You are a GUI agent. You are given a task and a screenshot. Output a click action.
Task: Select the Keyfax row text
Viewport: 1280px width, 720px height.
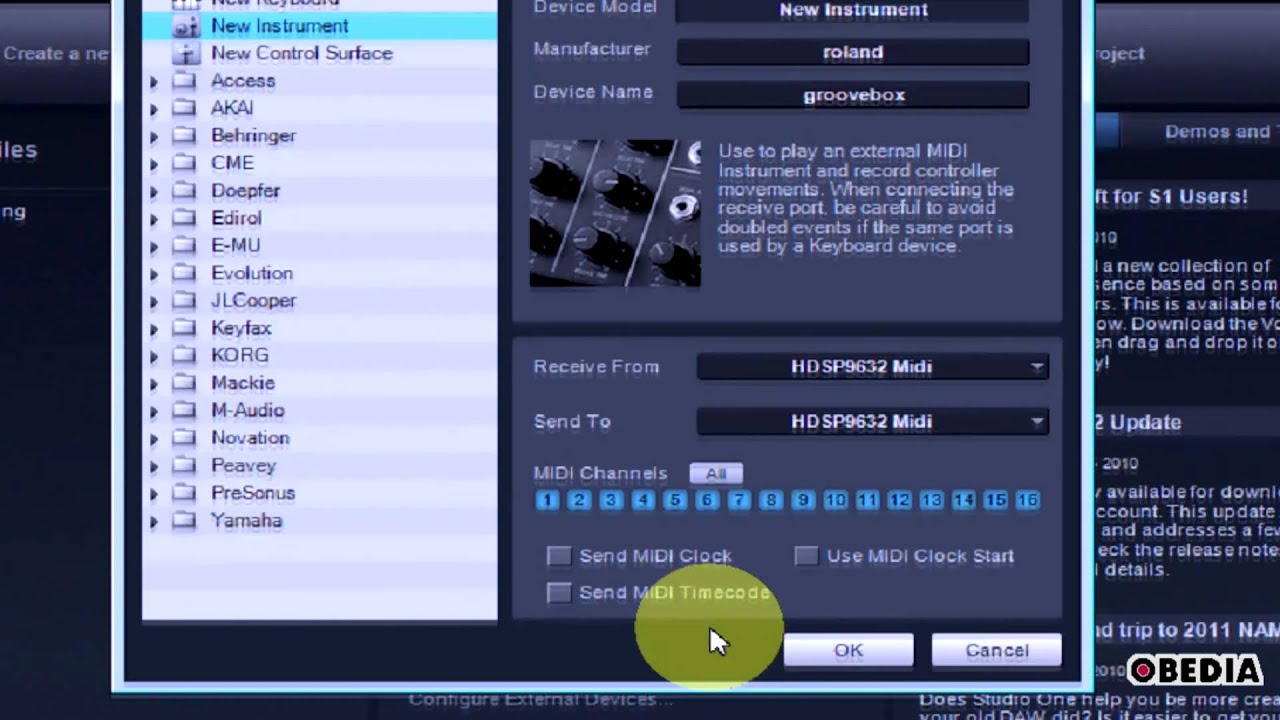click(x=241, y=328)
